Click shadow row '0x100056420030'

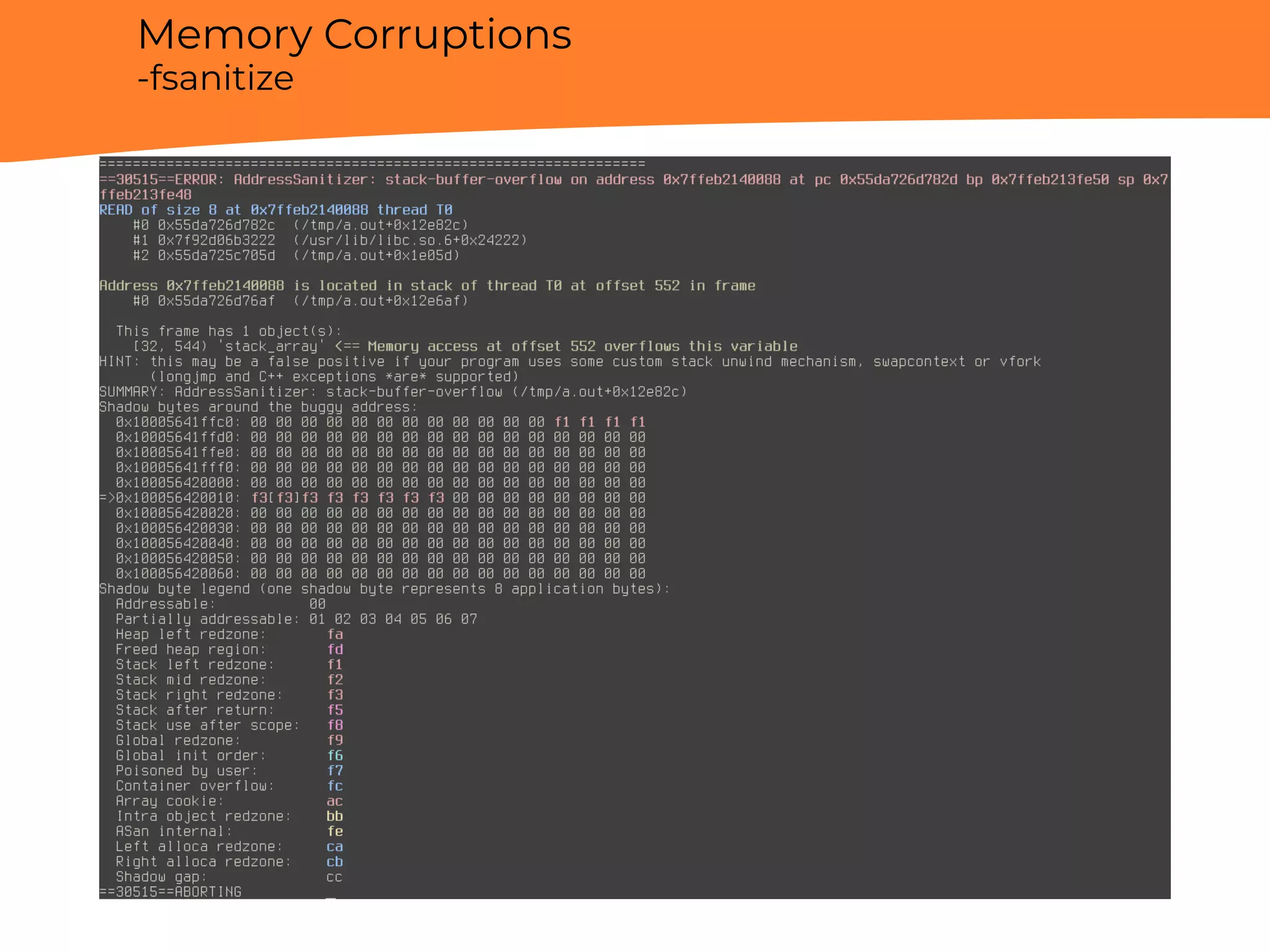tap(381, 528)
